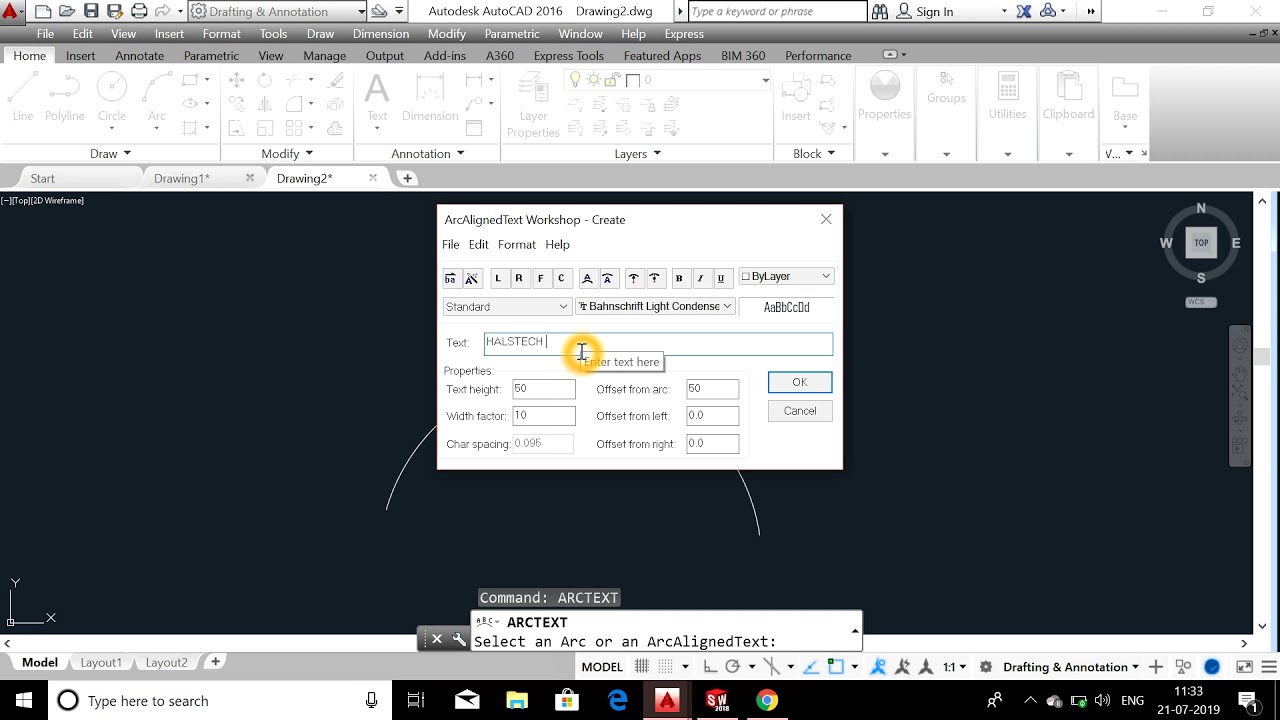
Task: Click the Width factor field
Action: (x=544, y=416)
